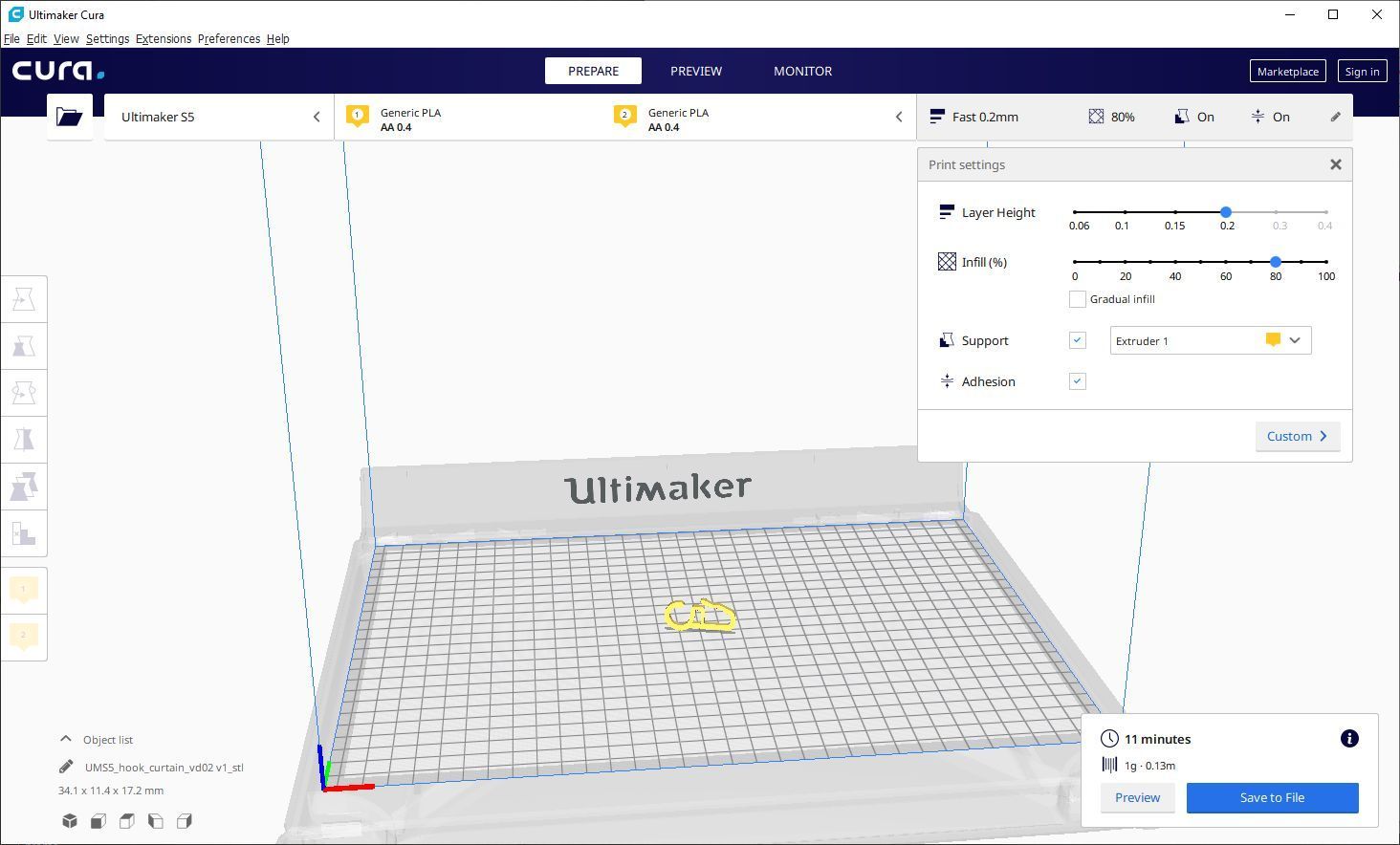Select the Mirror tool in left toolbar
Viewport: 1400px width, 845px height.
(24, 440)
